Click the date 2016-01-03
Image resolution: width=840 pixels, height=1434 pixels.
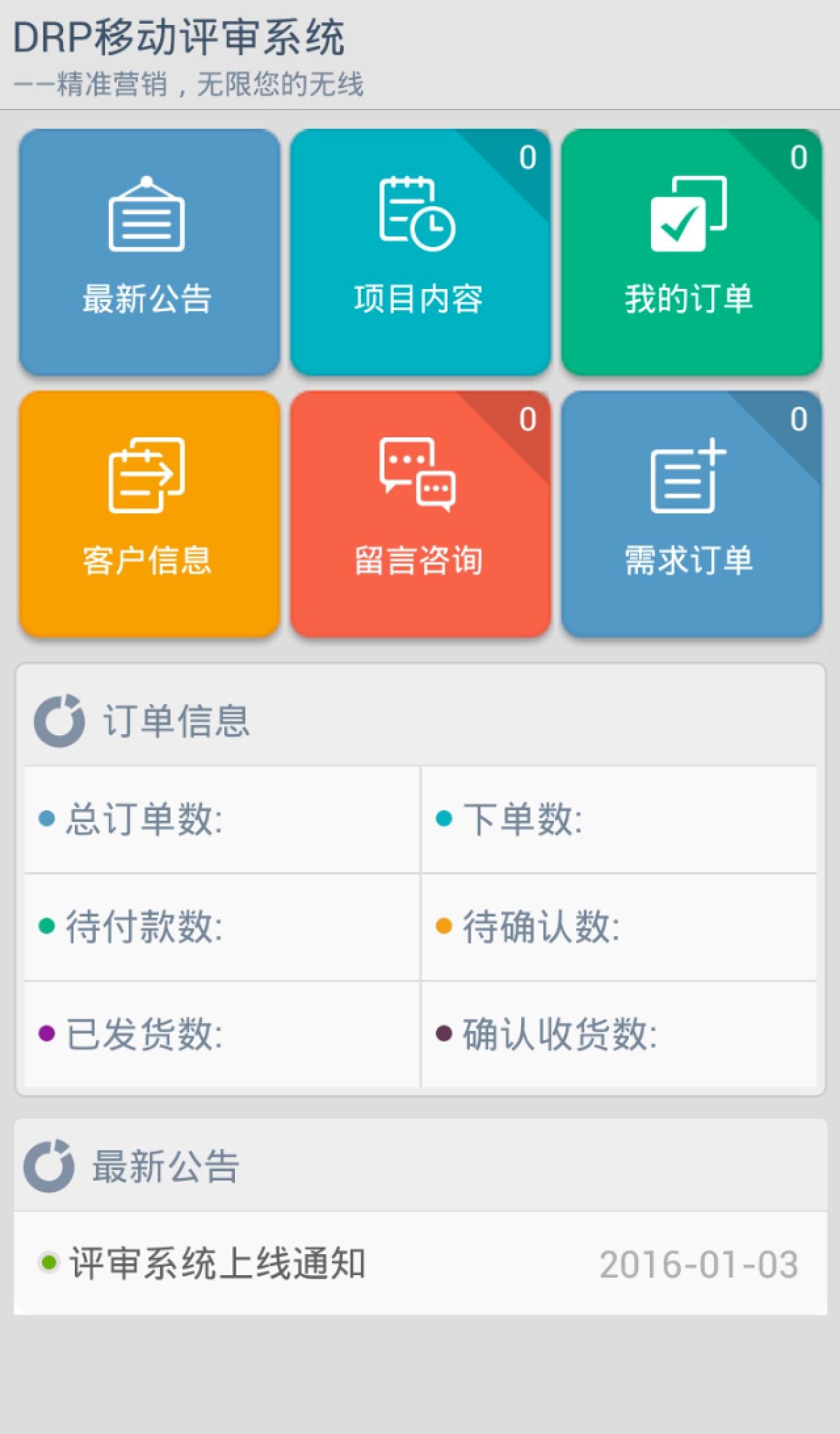699,1265
